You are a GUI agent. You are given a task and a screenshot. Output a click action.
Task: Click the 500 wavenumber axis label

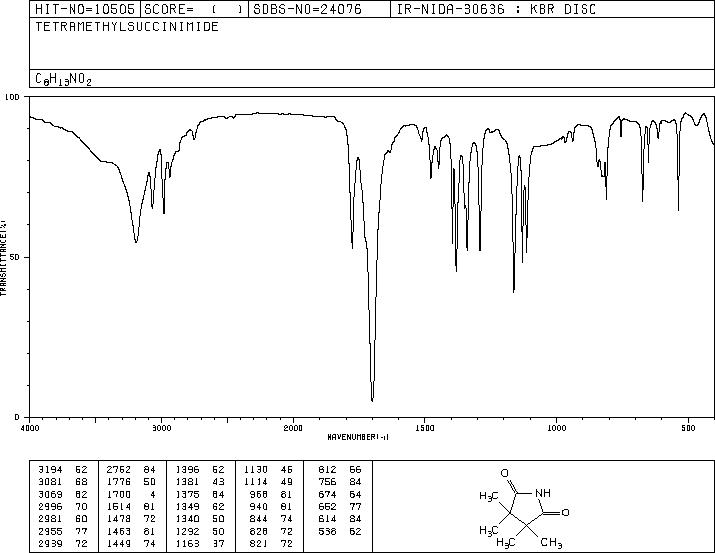click(688, 428)
